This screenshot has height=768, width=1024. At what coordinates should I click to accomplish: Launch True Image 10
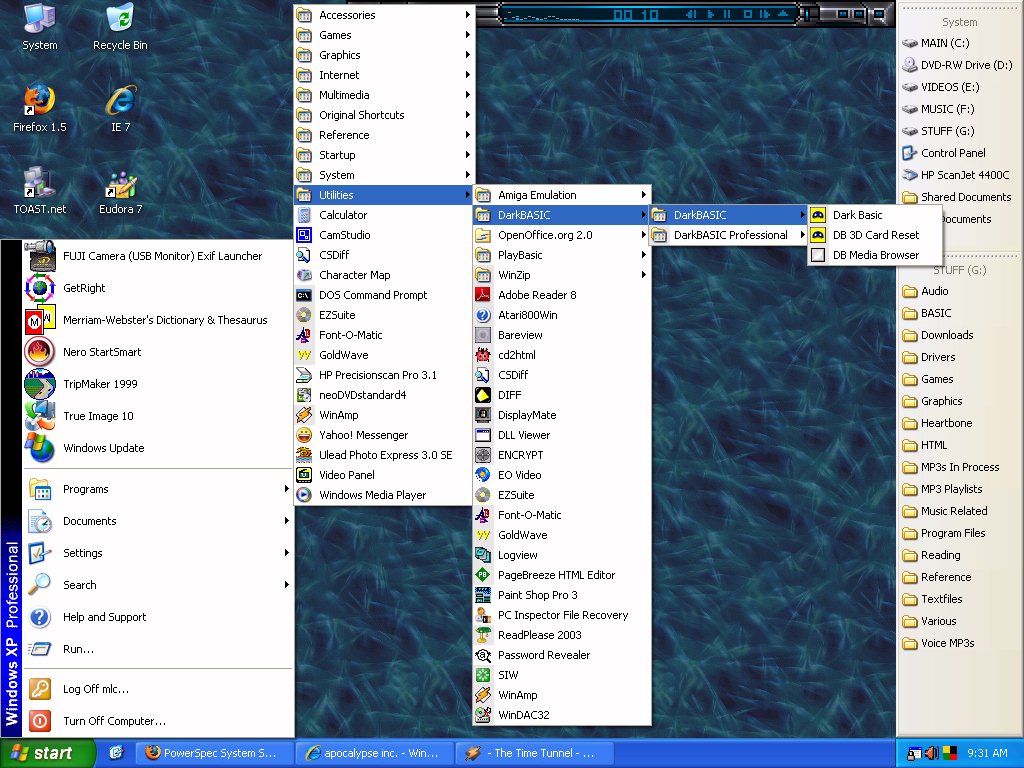point(159,416)
